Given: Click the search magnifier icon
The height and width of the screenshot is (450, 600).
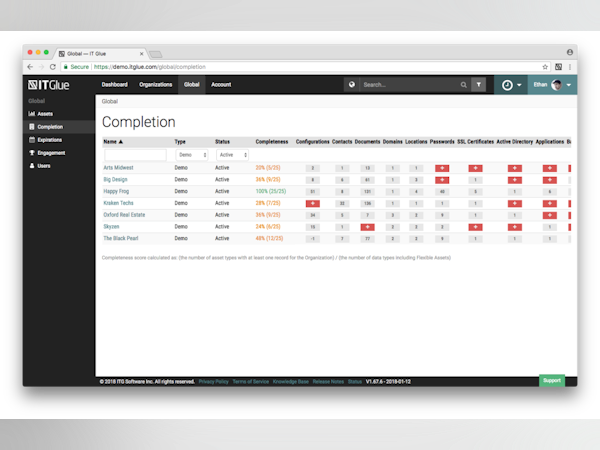Looking at the screenshot, I should coord(463,85).
